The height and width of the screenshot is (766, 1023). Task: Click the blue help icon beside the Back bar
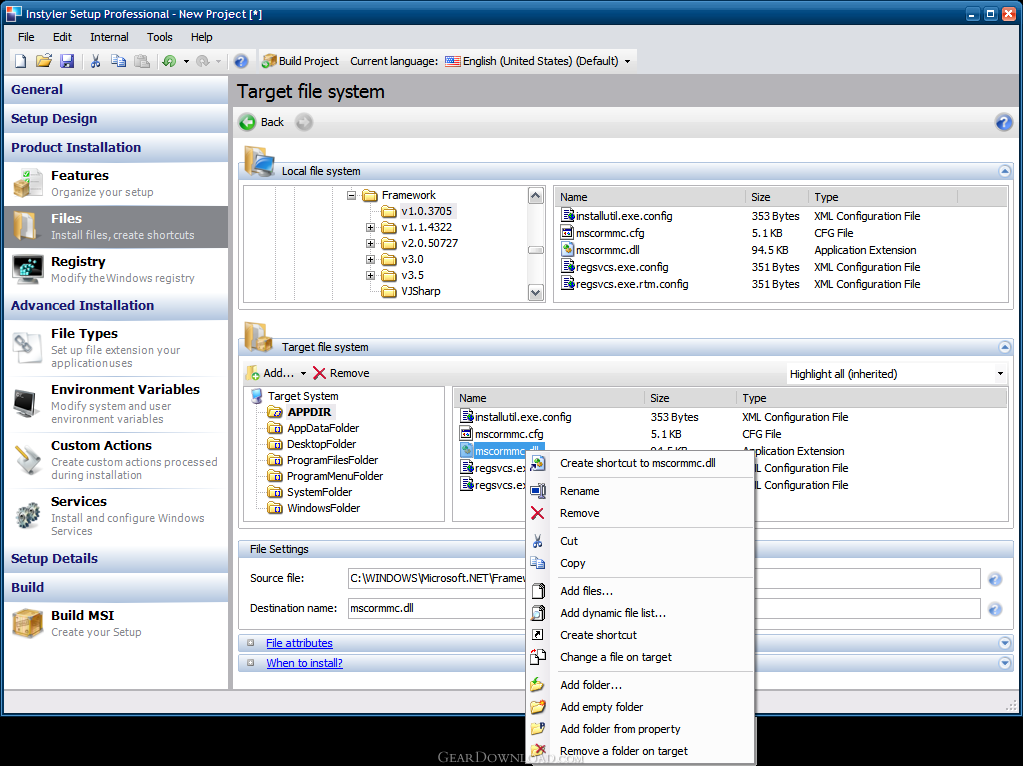click(x=1003, y=122)
